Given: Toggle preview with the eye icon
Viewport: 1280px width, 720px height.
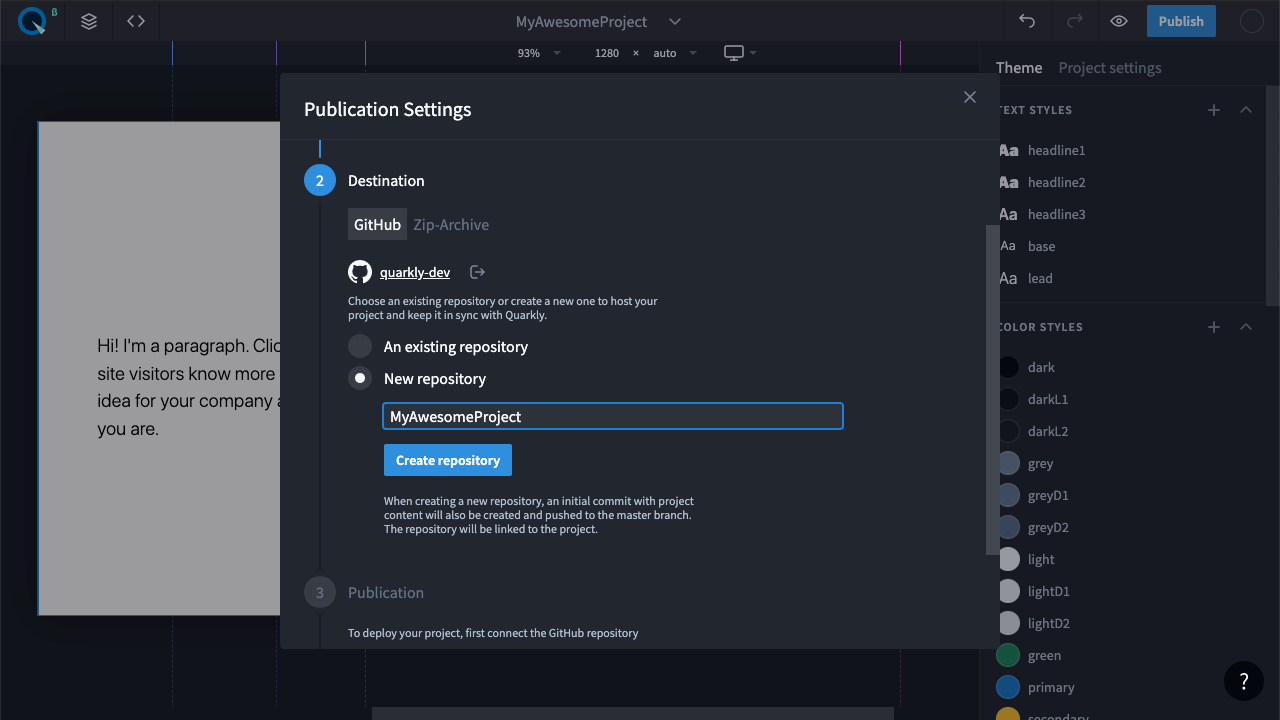Looking at the screenshot, I should [x=1119, y=21].
